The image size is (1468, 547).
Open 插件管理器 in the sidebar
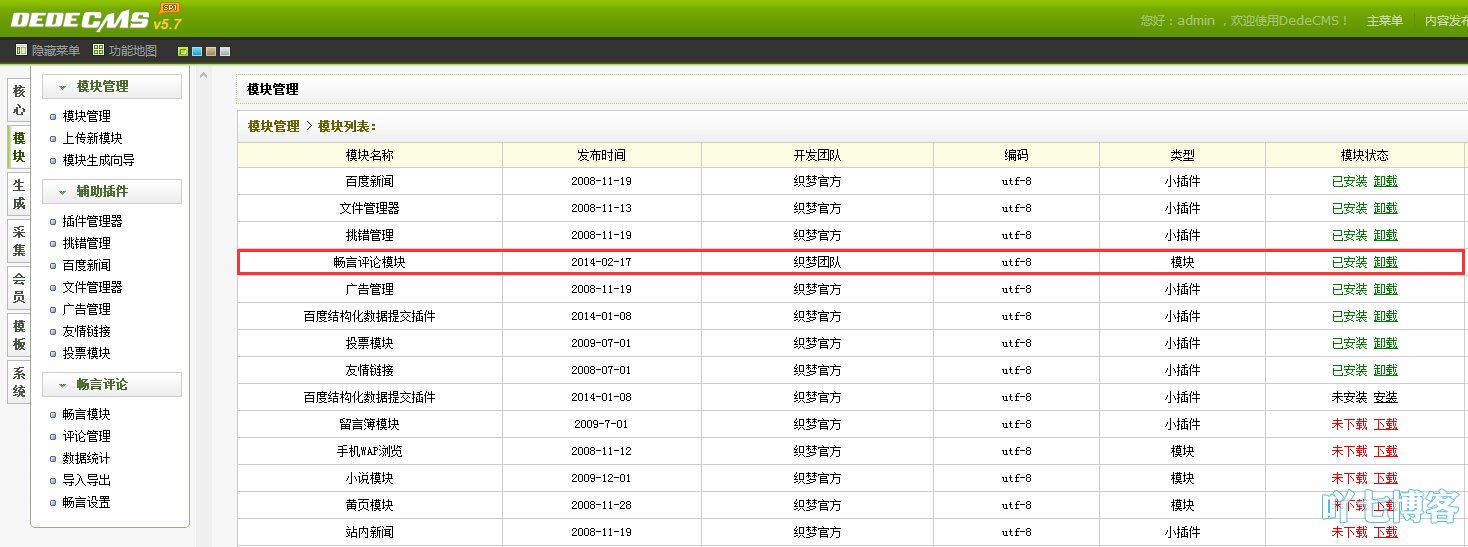(x=92, y=221)
